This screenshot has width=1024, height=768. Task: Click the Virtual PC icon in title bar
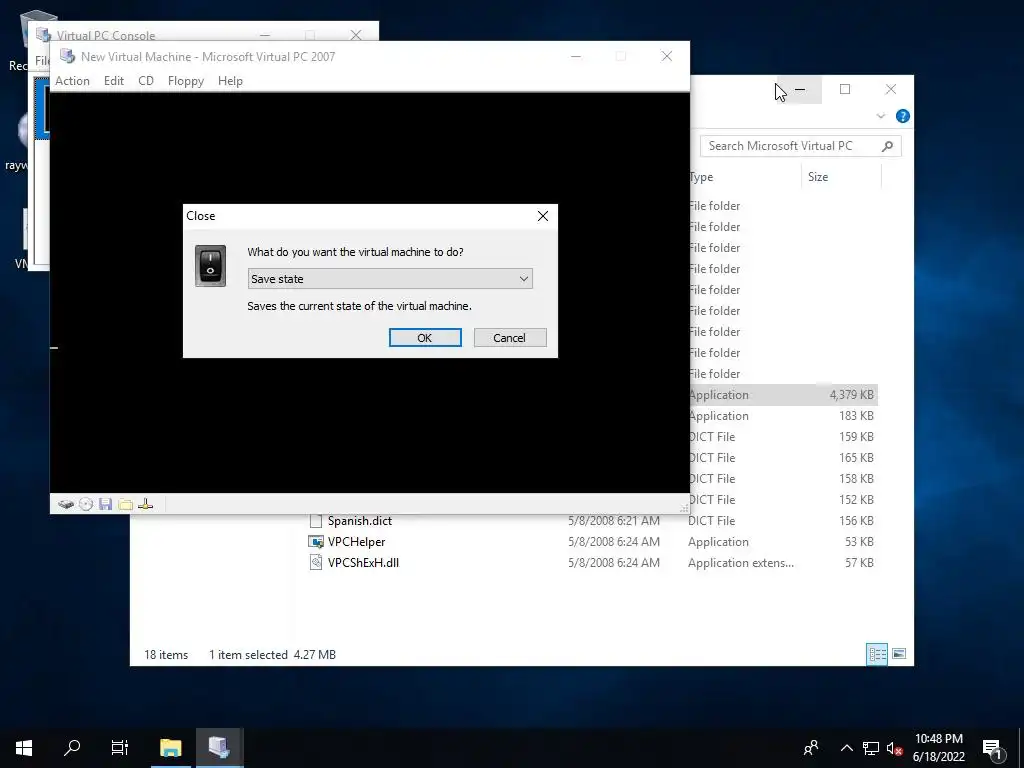[67, 56]
